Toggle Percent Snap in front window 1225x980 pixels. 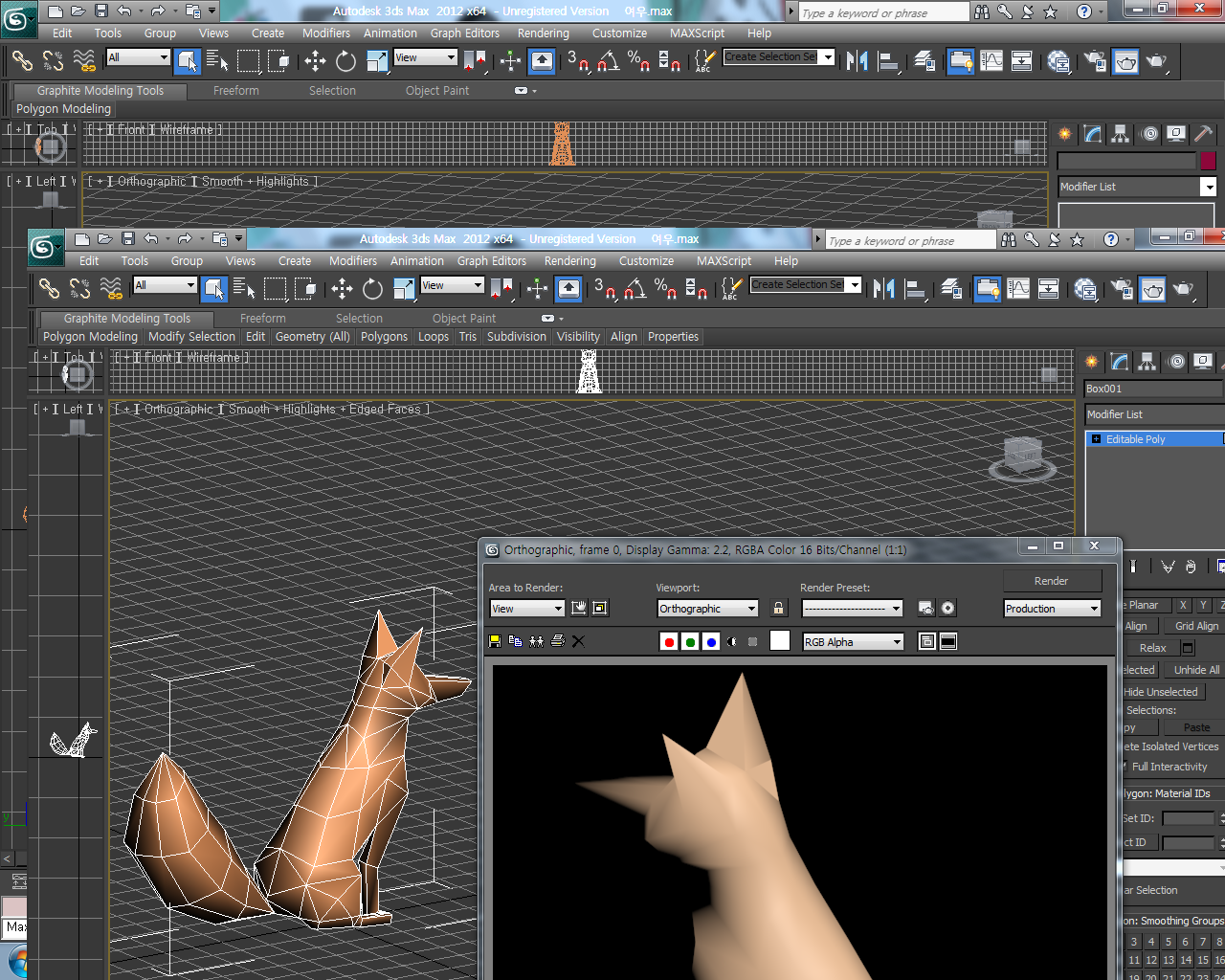point(665,288)
